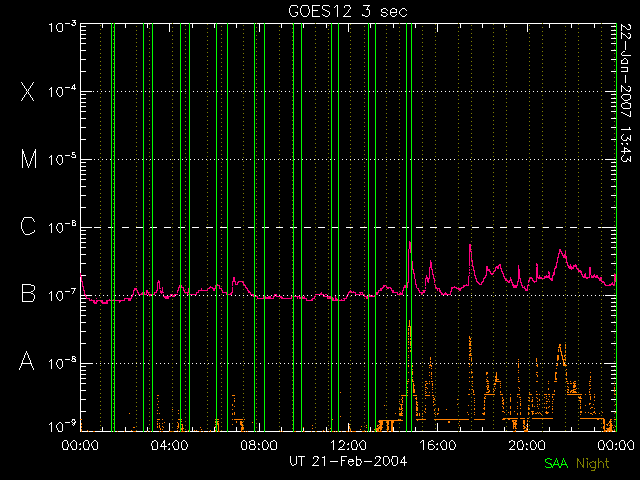The width and height of the screenshot is (640, 480).
Task: Click the 16:00 time axis label
Action: click(x=438, y=445)
